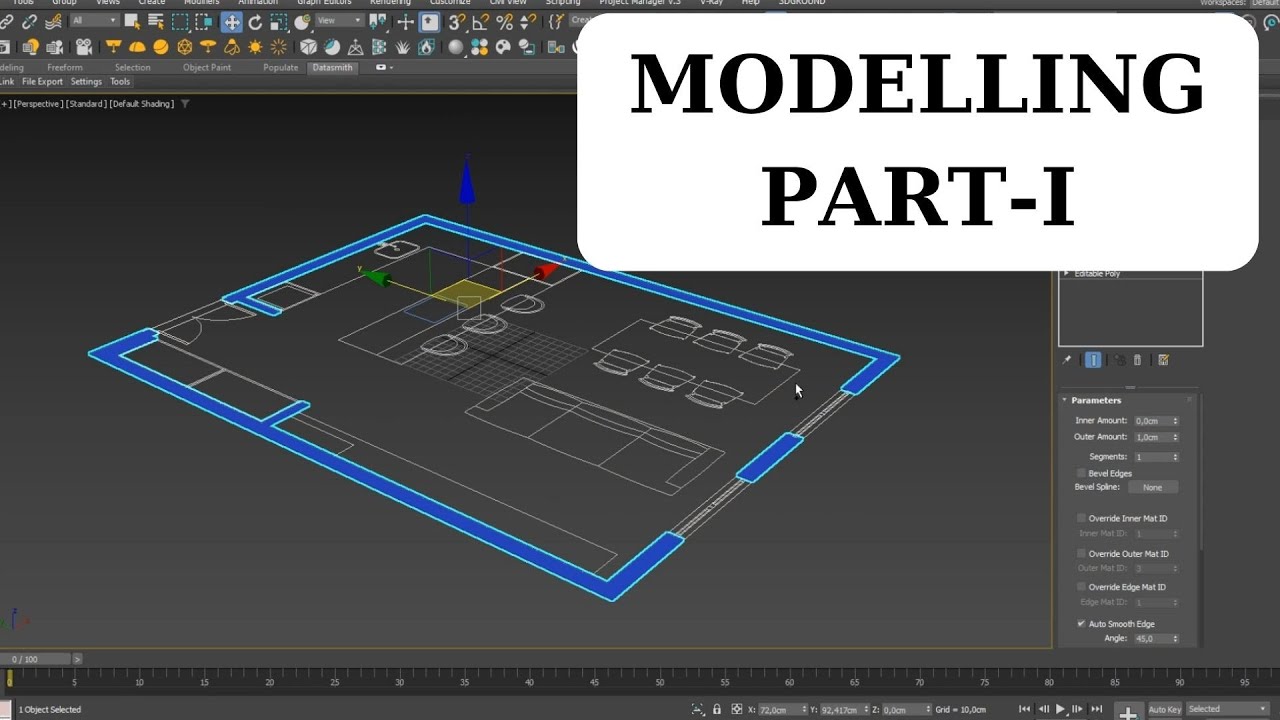Click the Unlink Selection chain icon

coord(29,21)
